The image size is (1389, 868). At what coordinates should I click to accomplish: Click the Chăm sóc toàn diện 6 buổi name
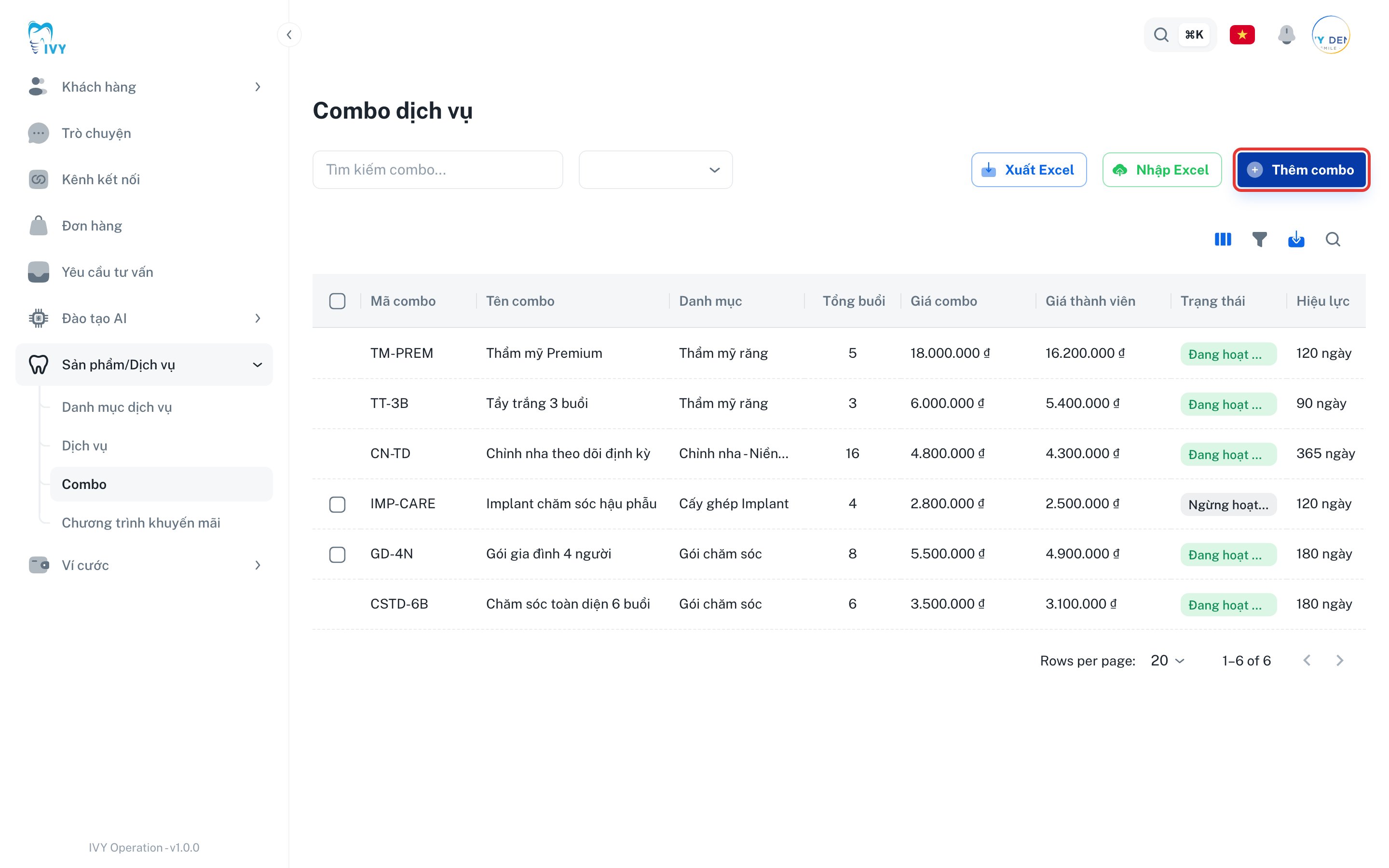(568, 604)
